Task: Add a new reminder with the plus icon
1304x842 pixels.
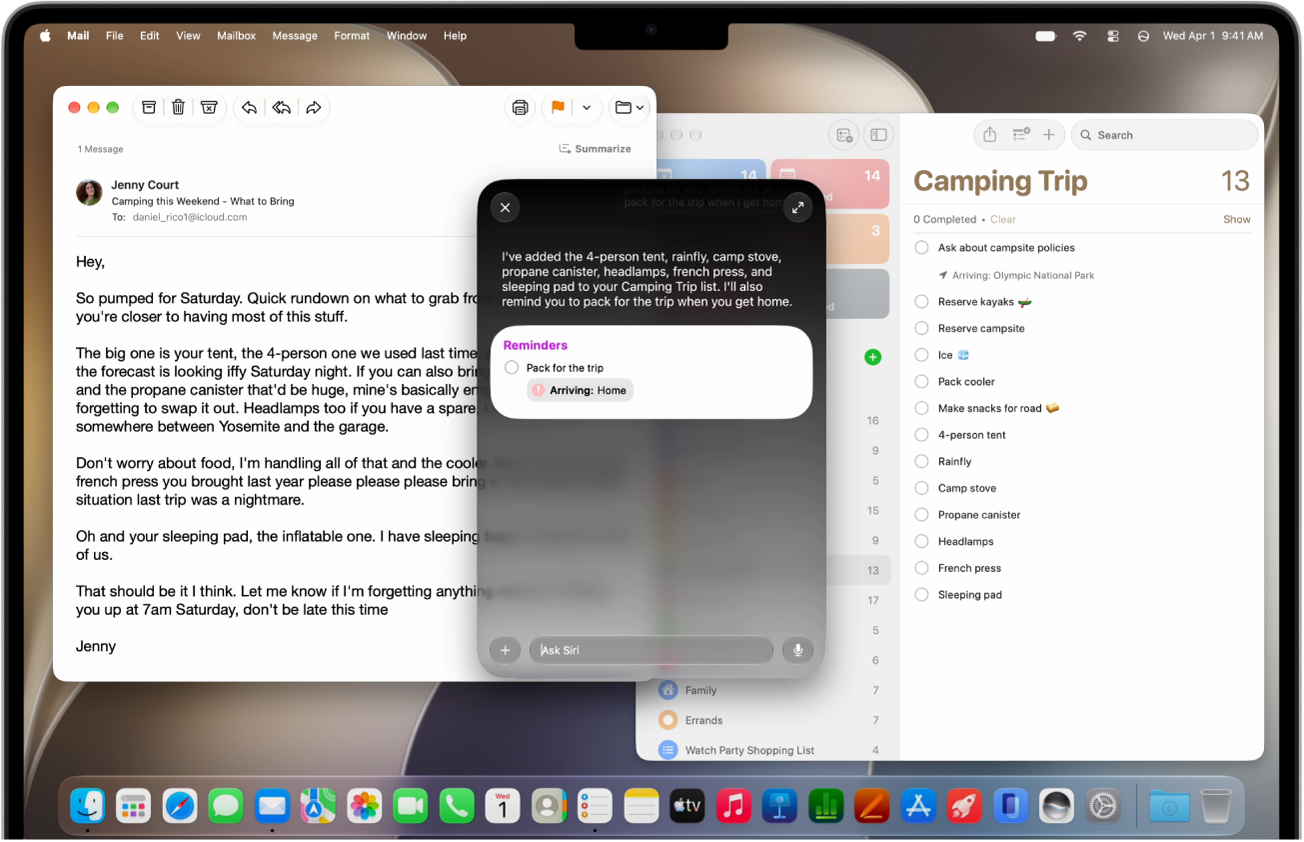Action: coord(1049,134)
